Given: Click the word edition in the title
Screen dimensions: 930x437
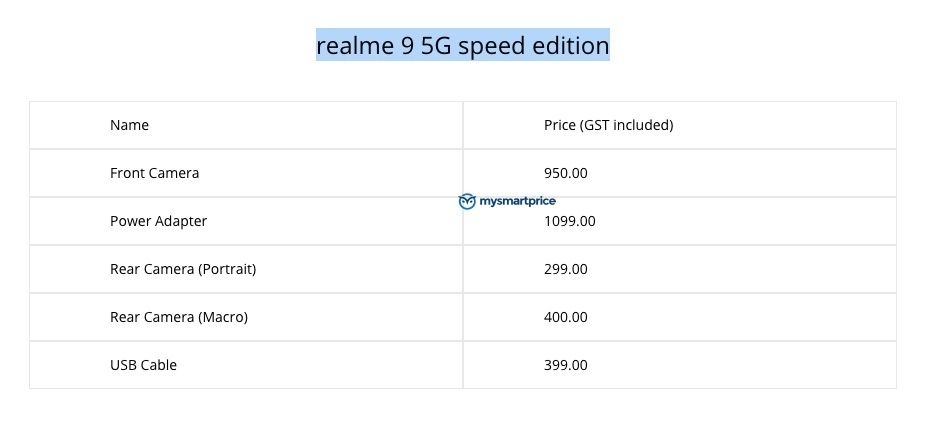Looking at the screenshot, I should 571,46.
